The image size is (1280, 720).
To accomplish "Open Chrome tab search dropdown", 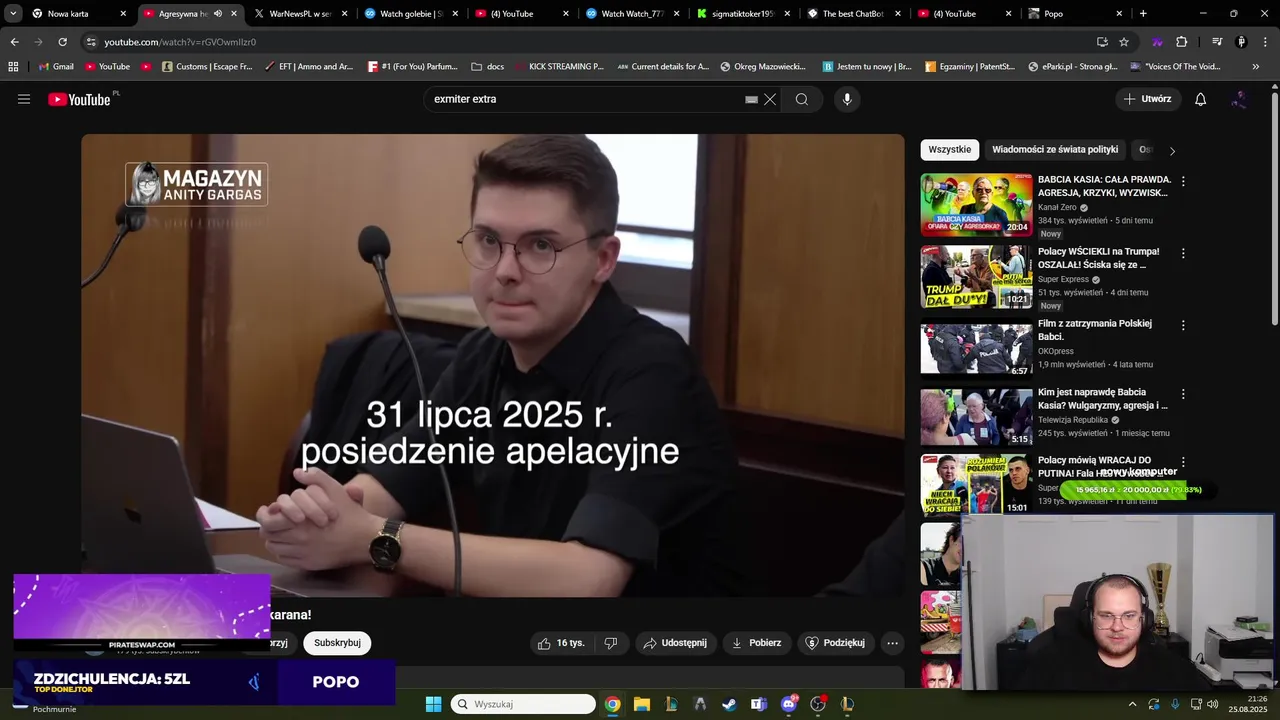I will (x=13, y=14).
